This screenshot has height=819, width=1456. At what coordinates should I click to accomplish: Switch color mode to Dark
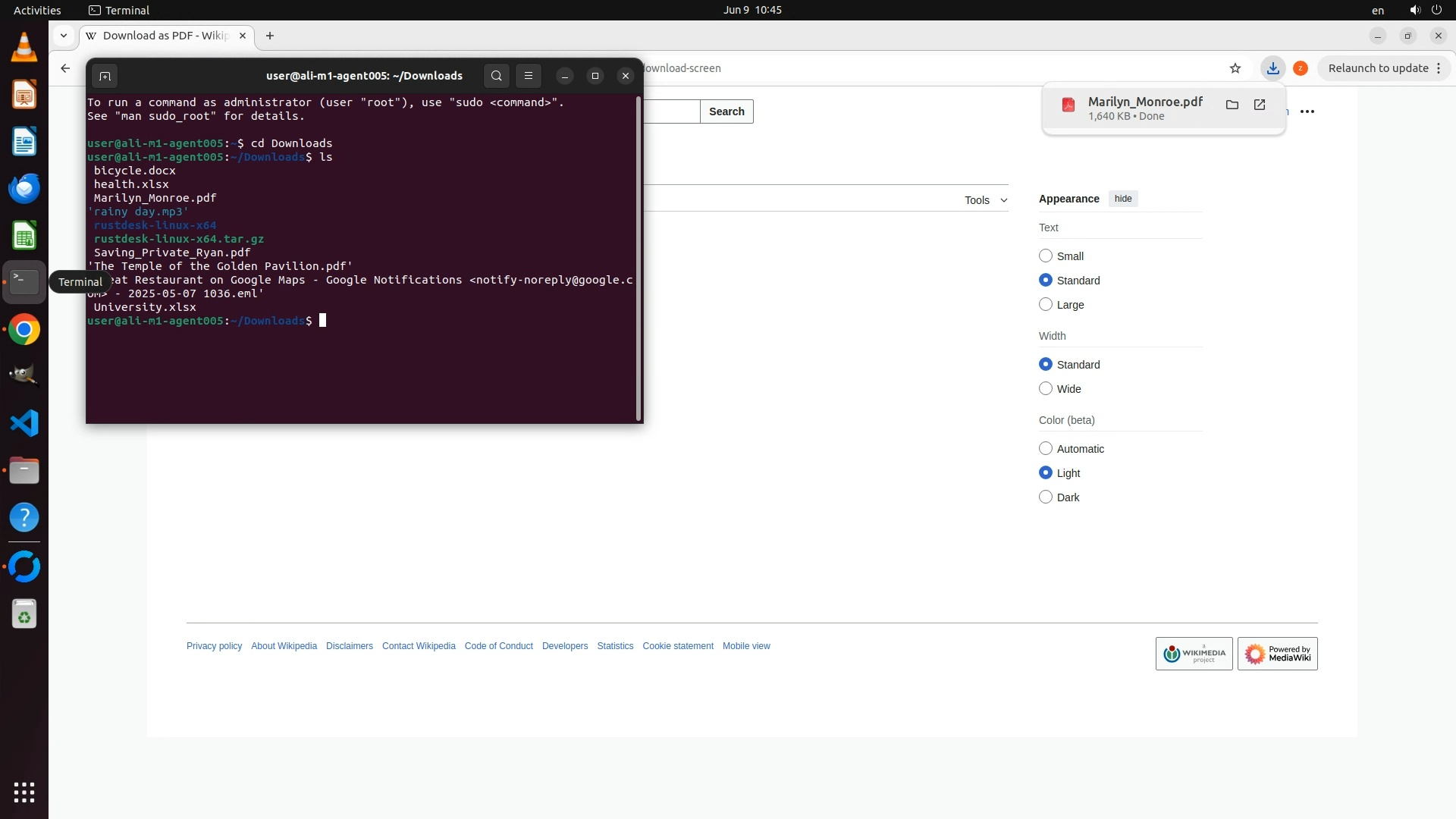coord(1046,497)
